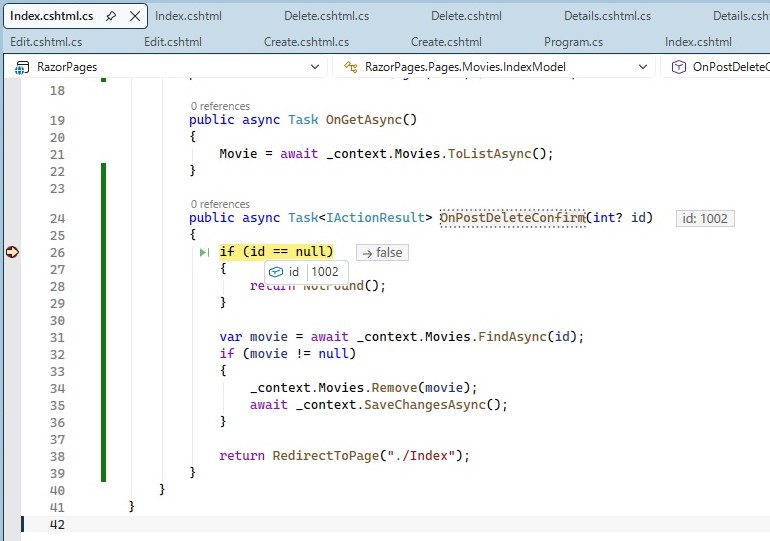Click the id data tip cube icon
This screenshot has height=541, width=770.
coord(276,272)
